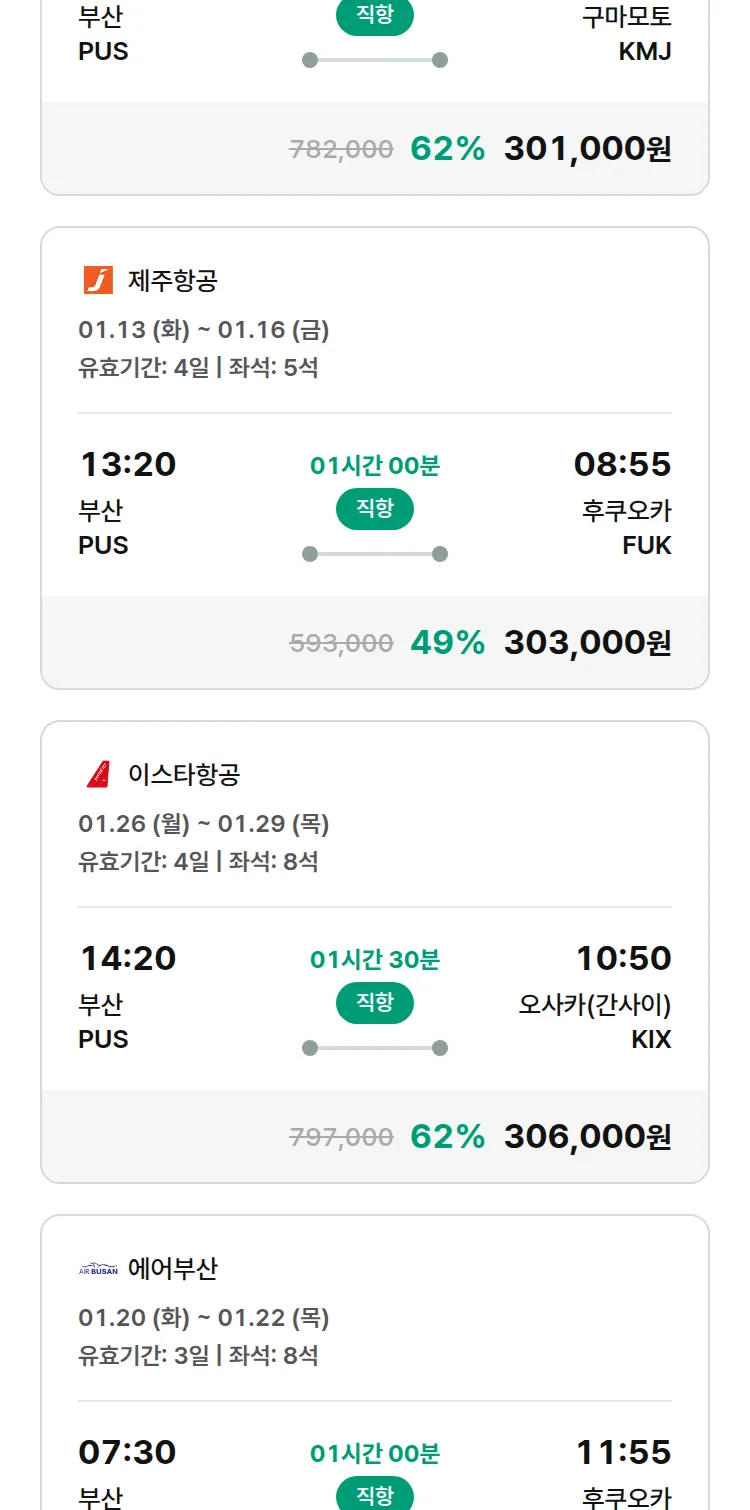
Task: Click the 13:20 departure time from Busan
Action: click(128, 464)
